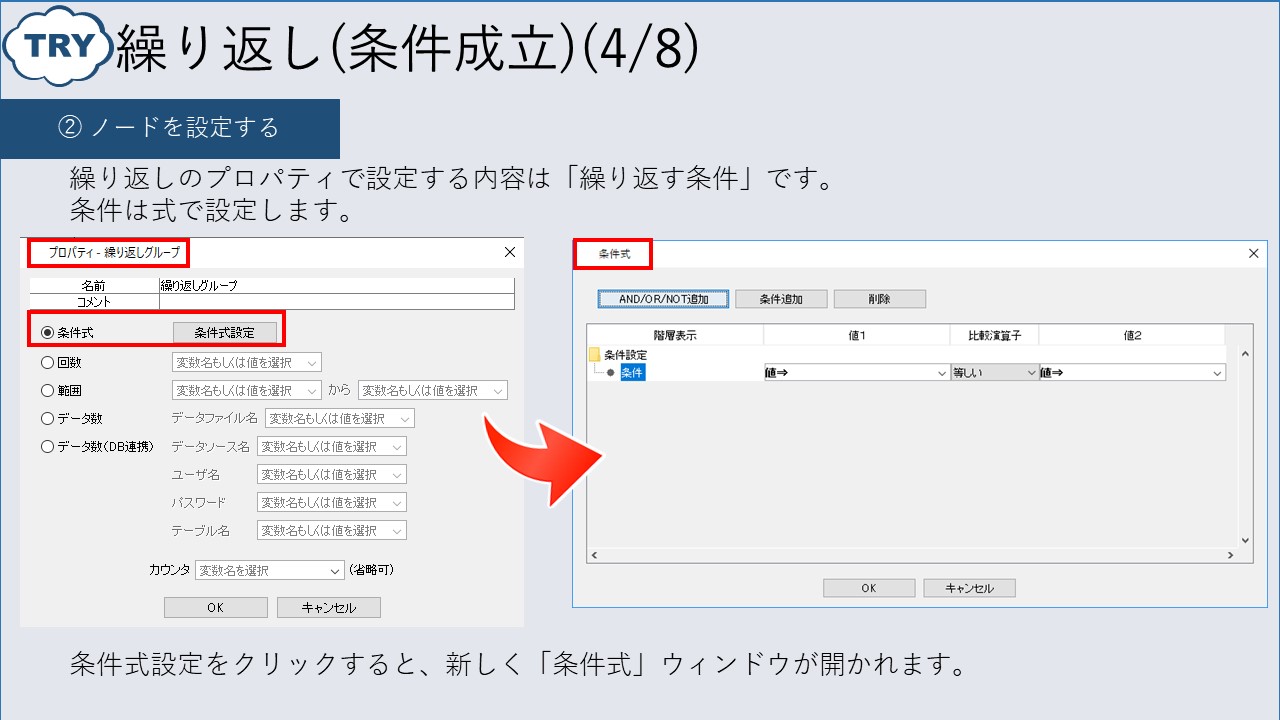Open the 比較演算子 等しい dropdown

[x=994, y=373]
